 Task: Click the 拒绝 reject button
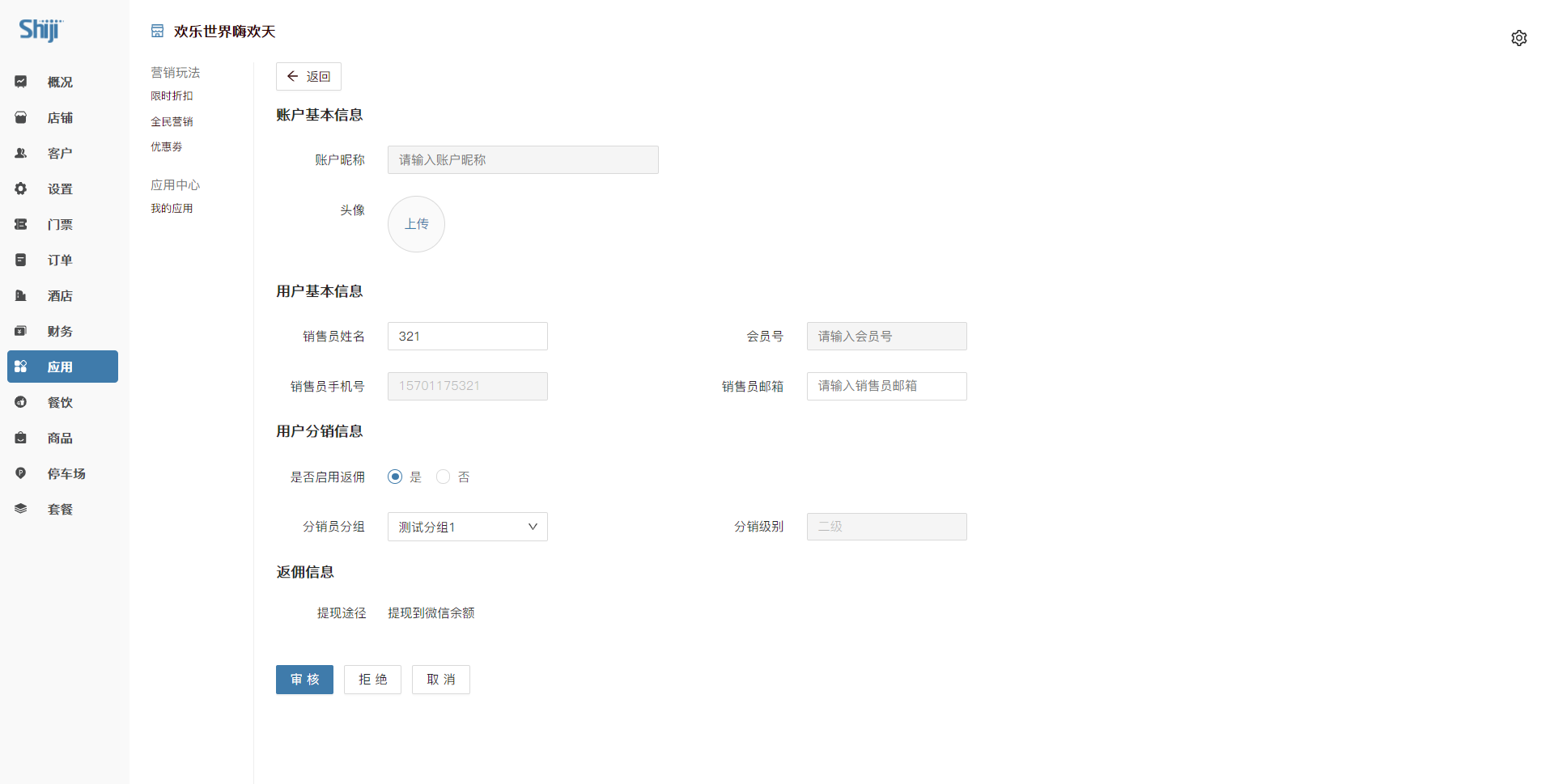[x=372, y=680]
